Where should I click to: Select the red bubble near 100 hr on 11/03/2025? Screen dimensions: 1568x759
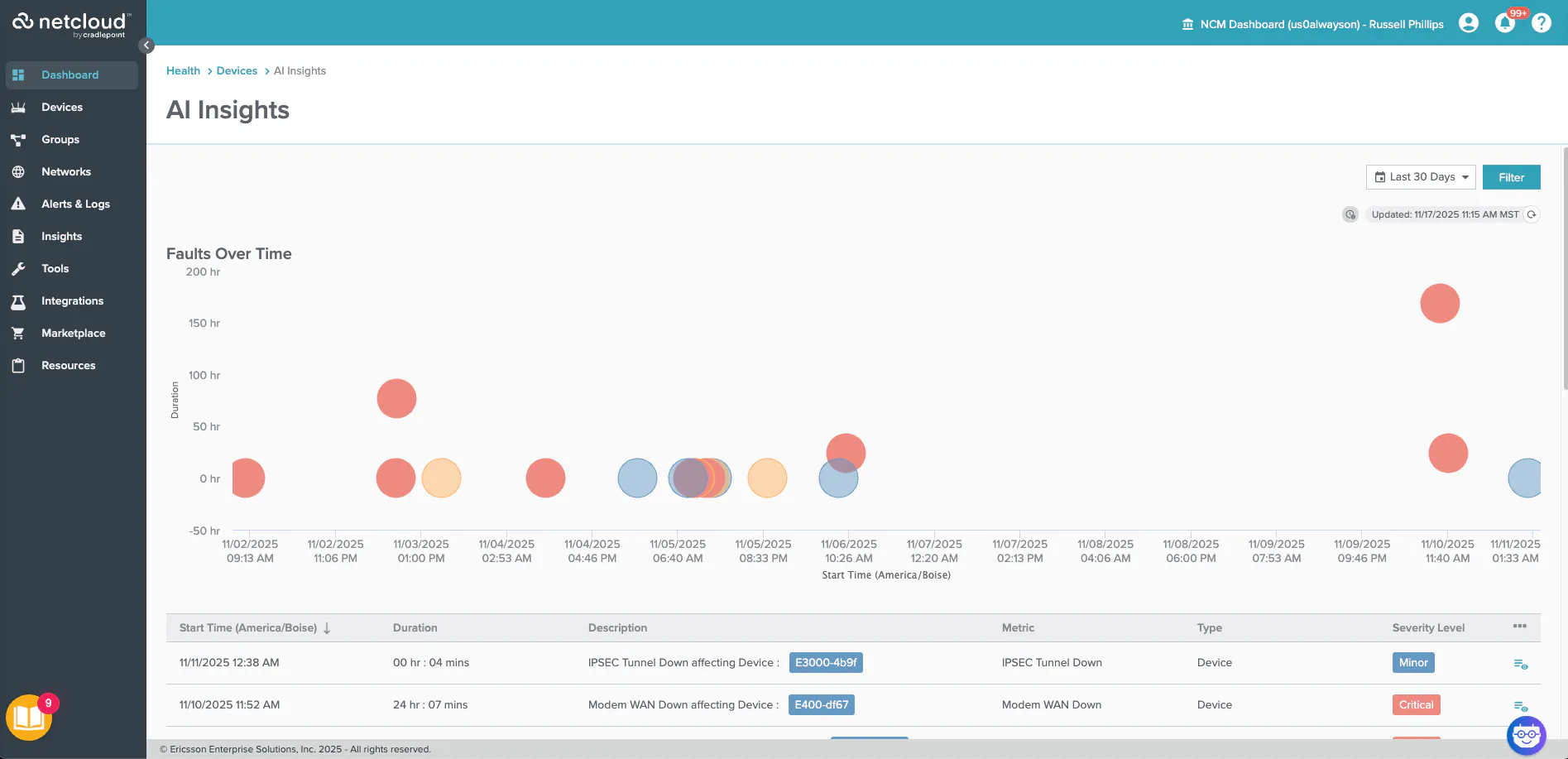pyautogui.click(x=396, y=398)
